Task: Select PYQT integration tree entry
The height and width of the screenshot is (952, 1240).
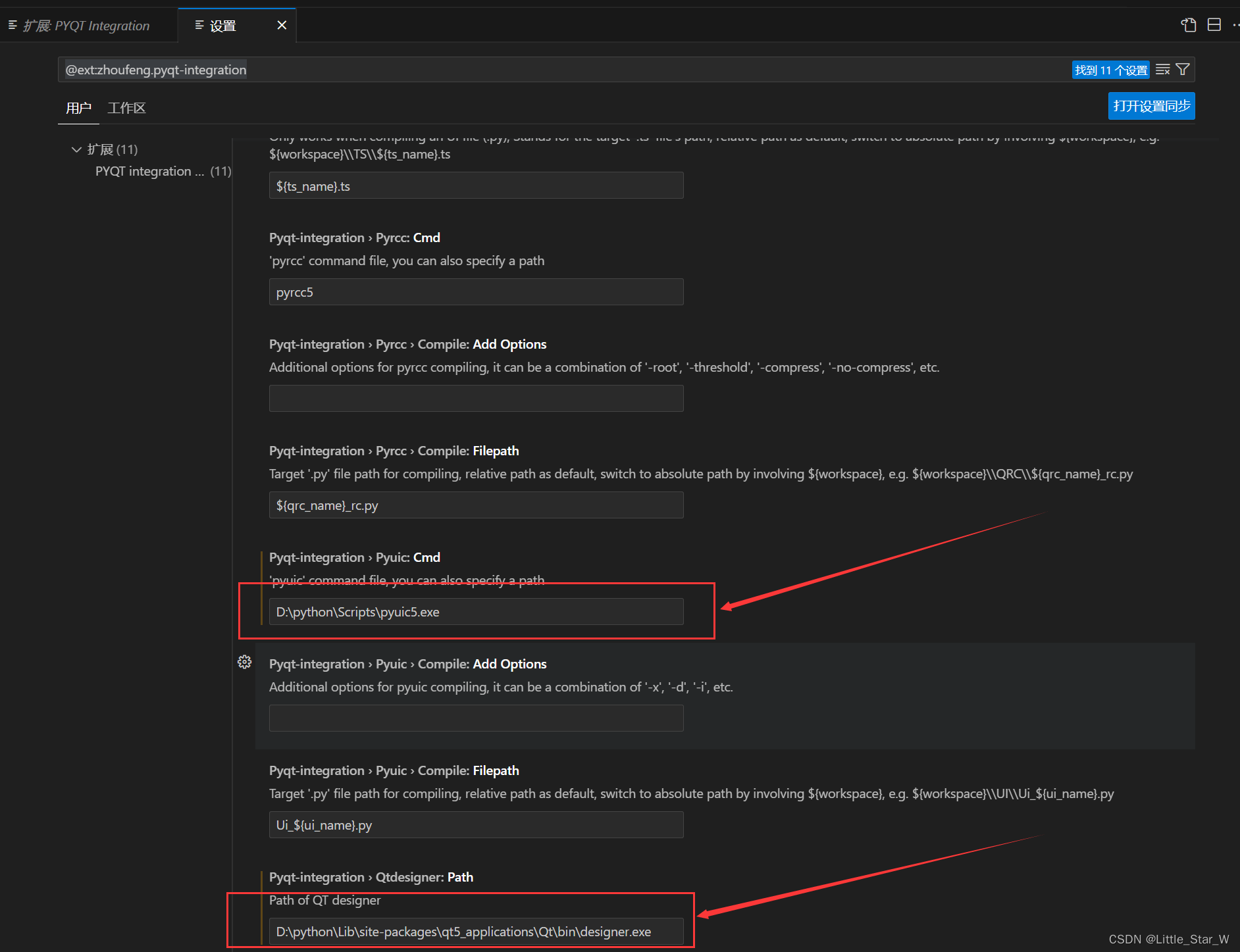Action: (163, 171)
